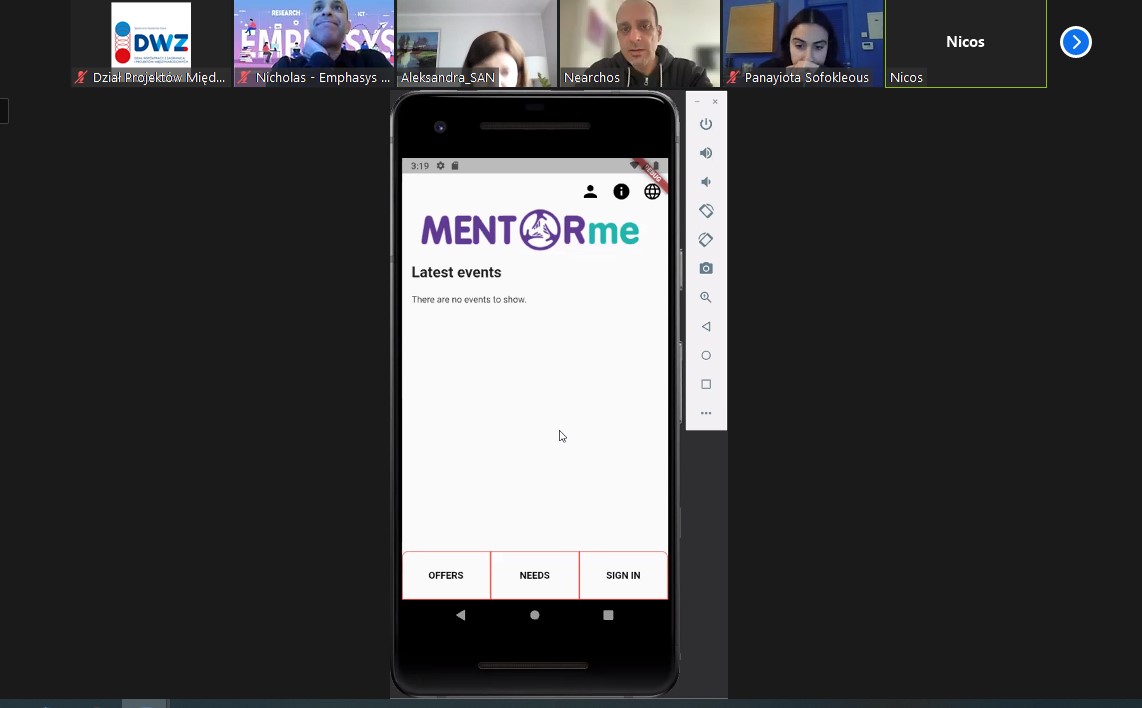Click the 3:19 clock in status bar
The image size is (1142, 708).
420,166
